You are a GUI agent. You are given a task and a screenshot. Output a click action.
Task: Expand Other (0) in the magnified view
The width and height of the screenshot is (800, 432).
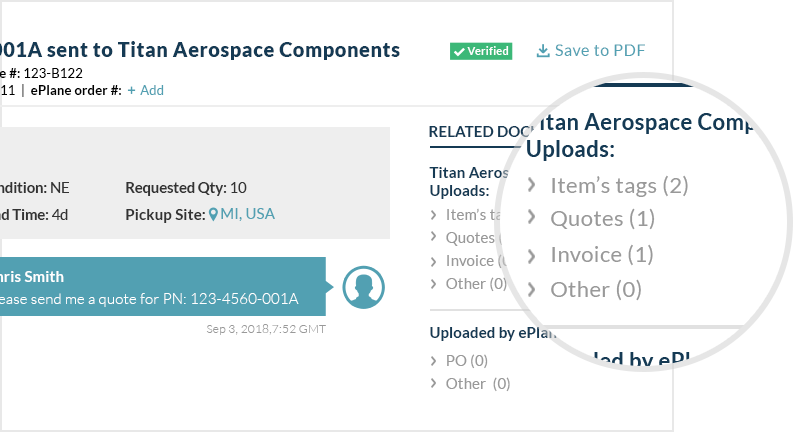584,289
